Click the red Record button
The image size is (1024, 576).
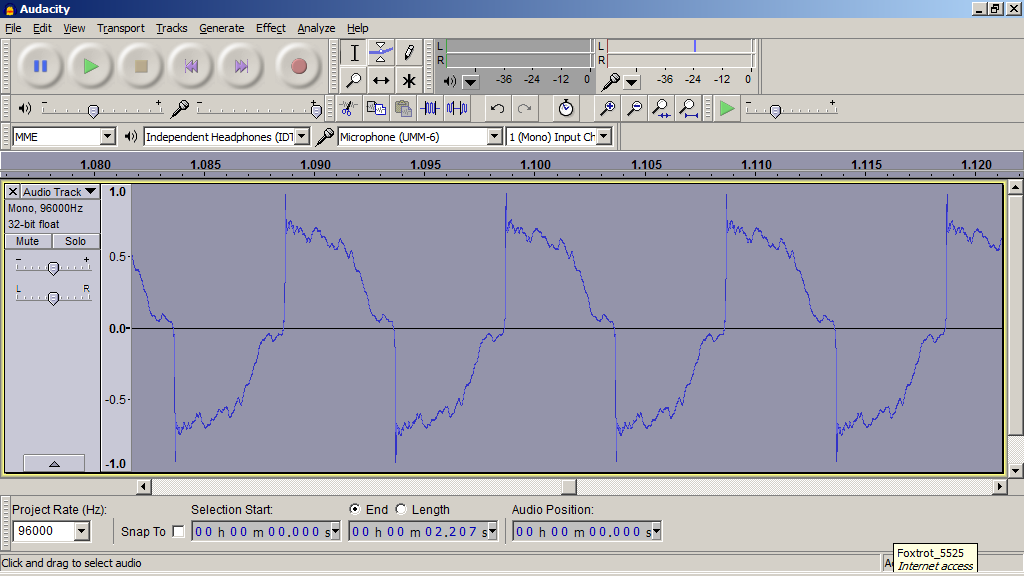[x=299, y=66]
